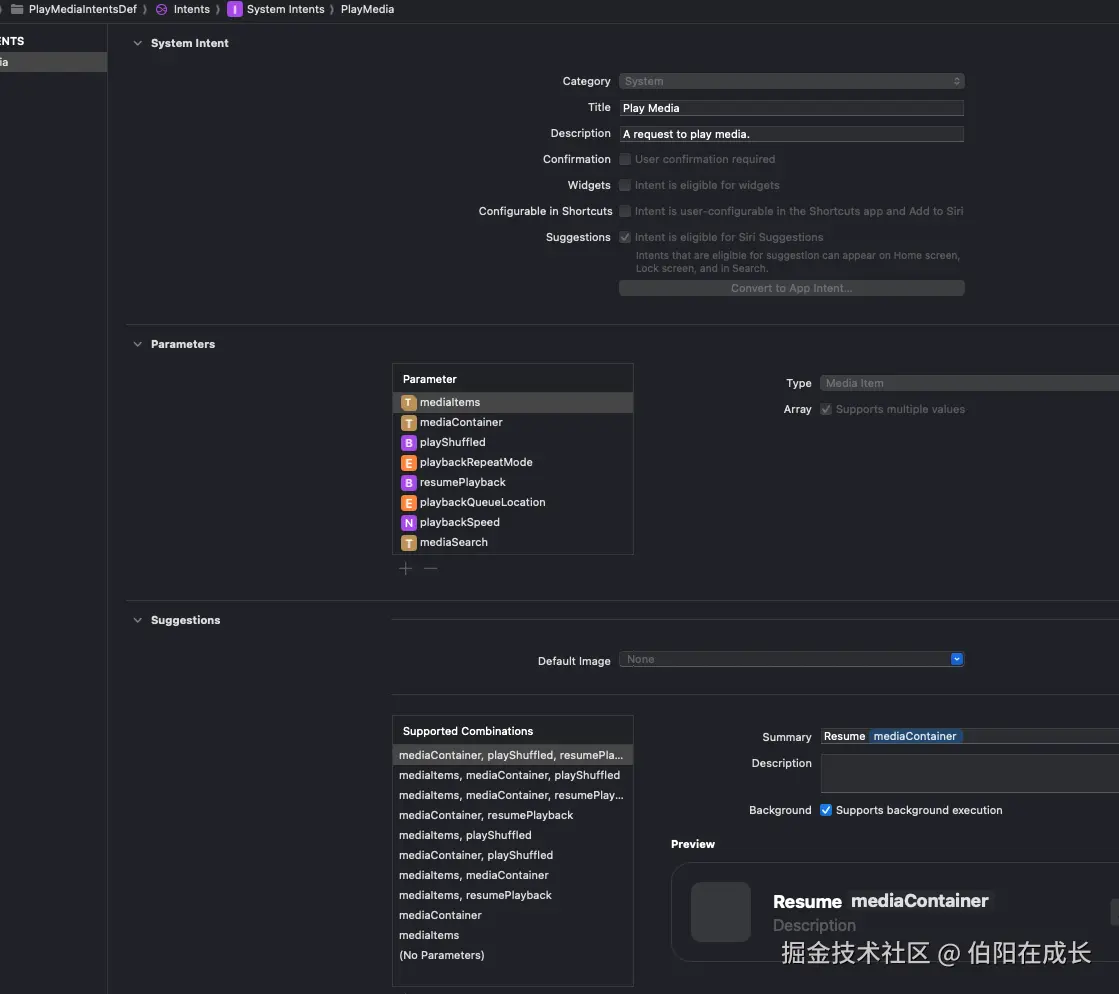This screenshot has width=1119, height=994.
Task: Select the mediaContainer parameter row
Action: click(x=512, y=422)
